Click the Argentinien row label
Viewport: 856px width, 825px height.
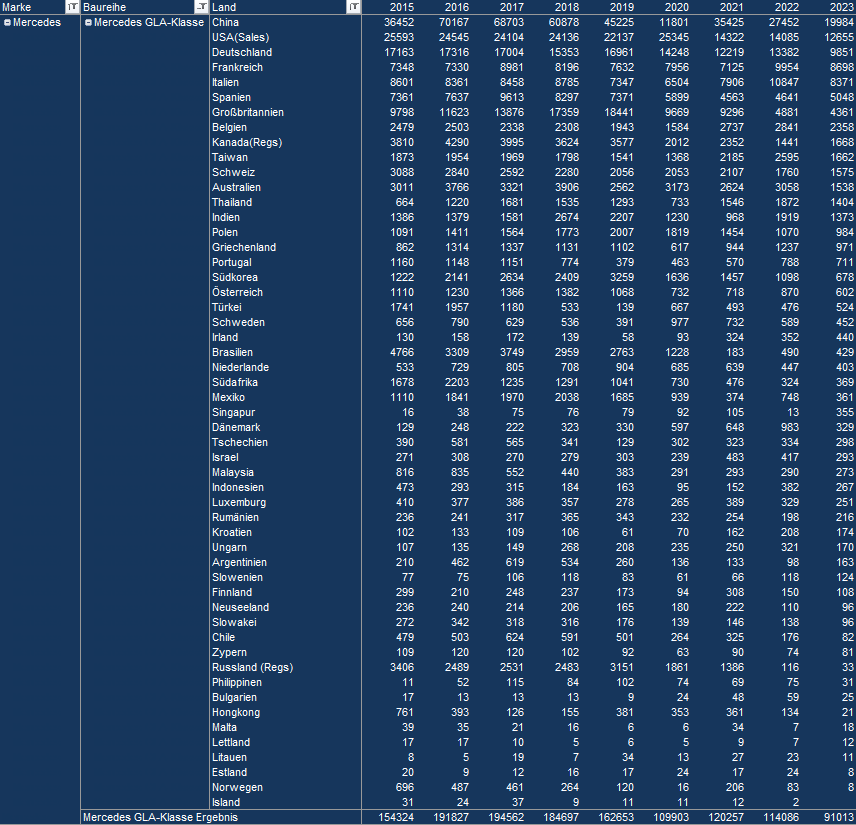pos(240,563)
